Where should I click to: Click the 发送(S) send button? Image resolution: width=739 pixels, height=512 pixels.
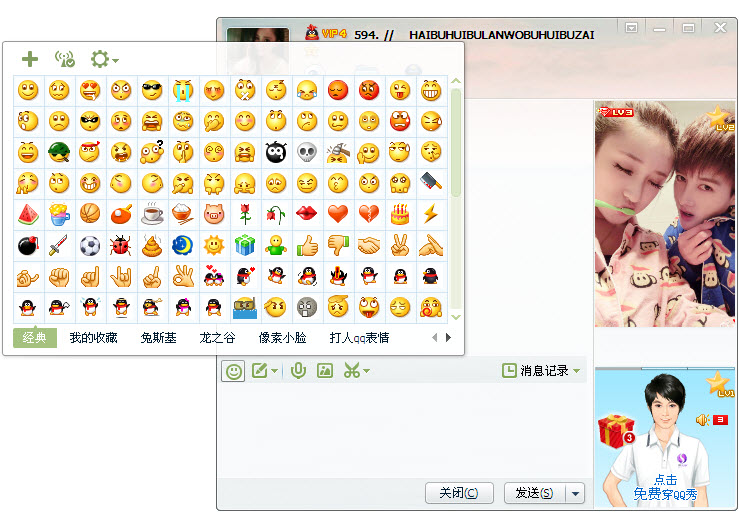coord(534,493)
